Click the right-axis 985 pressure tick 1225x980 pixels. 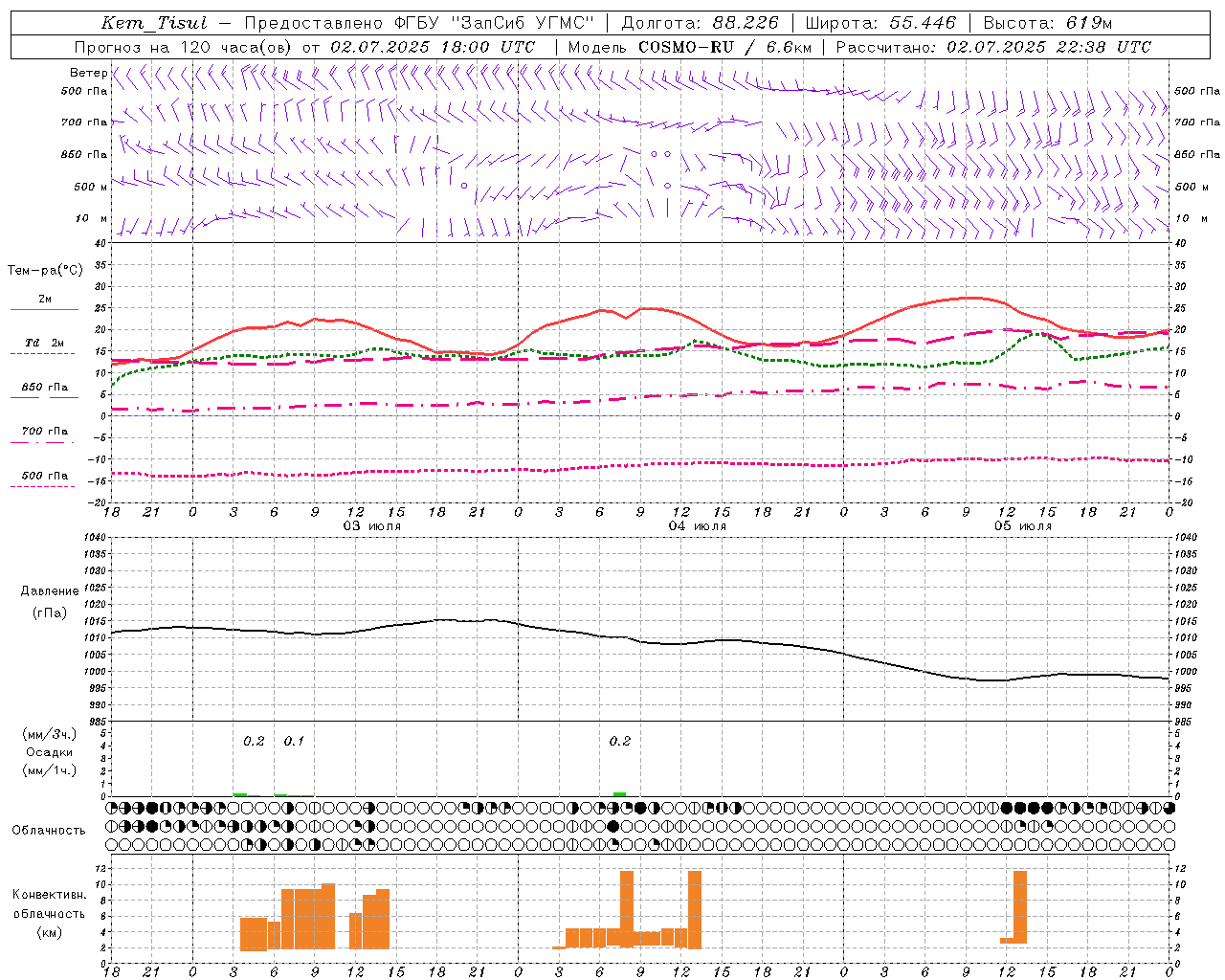click(1185, 723)
